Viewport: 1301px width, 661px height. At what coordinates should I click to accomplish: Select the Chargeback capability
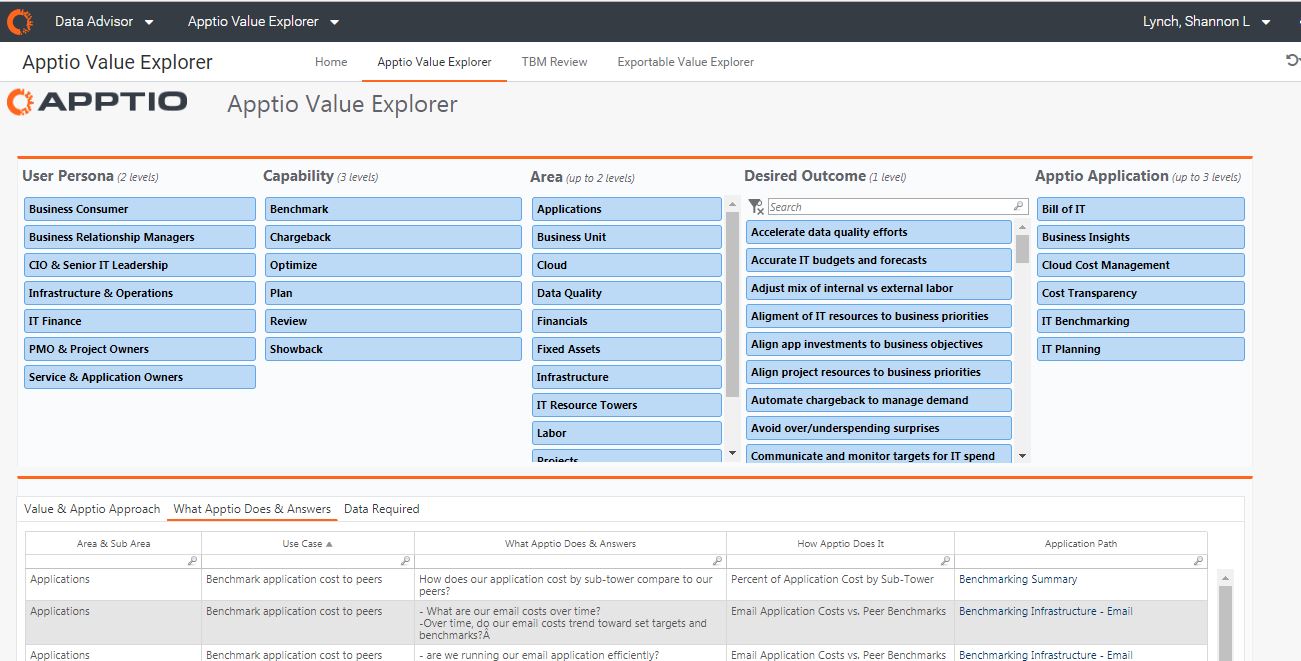pos(393,237)
